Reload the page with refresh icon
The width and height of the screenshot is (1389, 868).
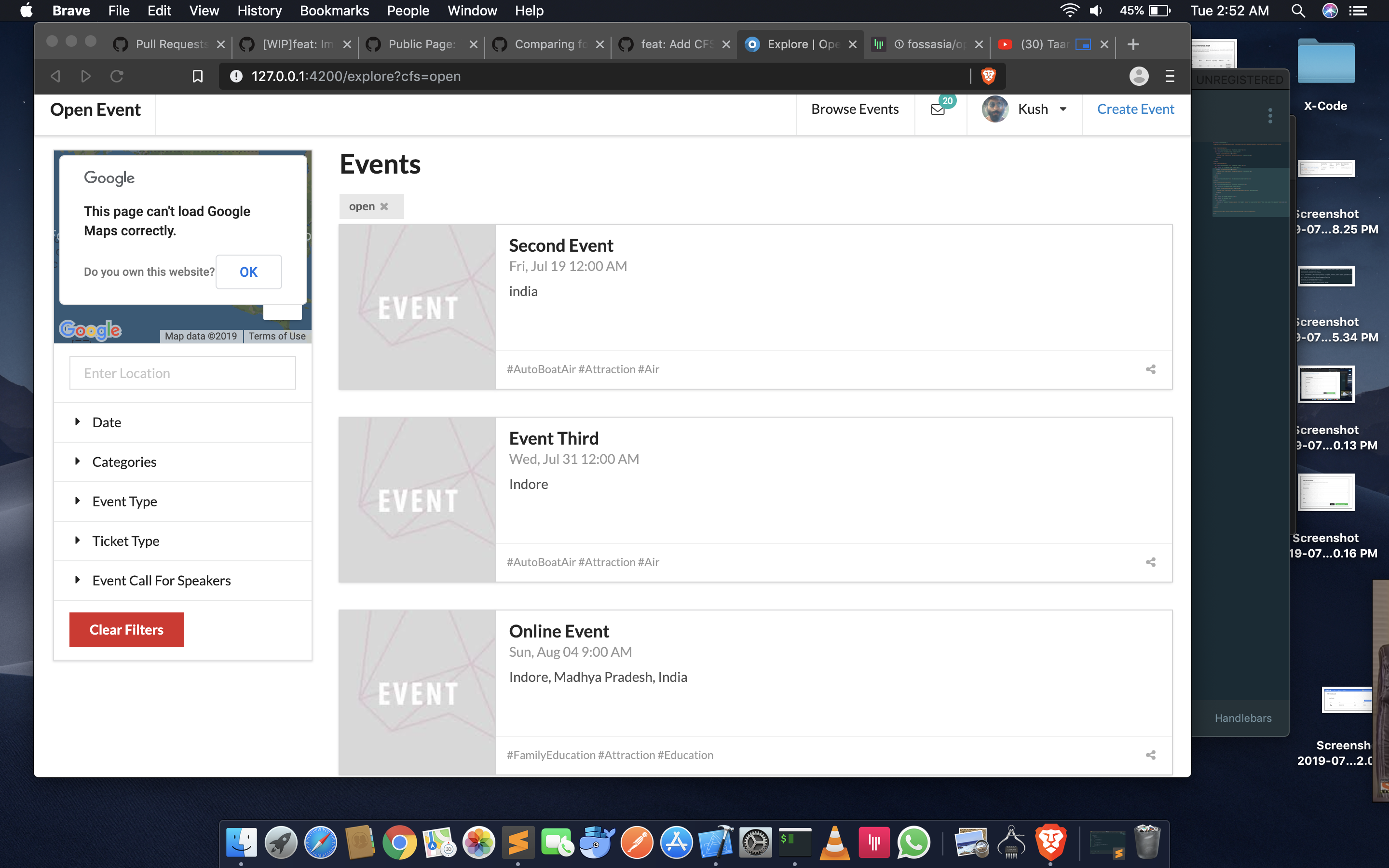[117, 76]
